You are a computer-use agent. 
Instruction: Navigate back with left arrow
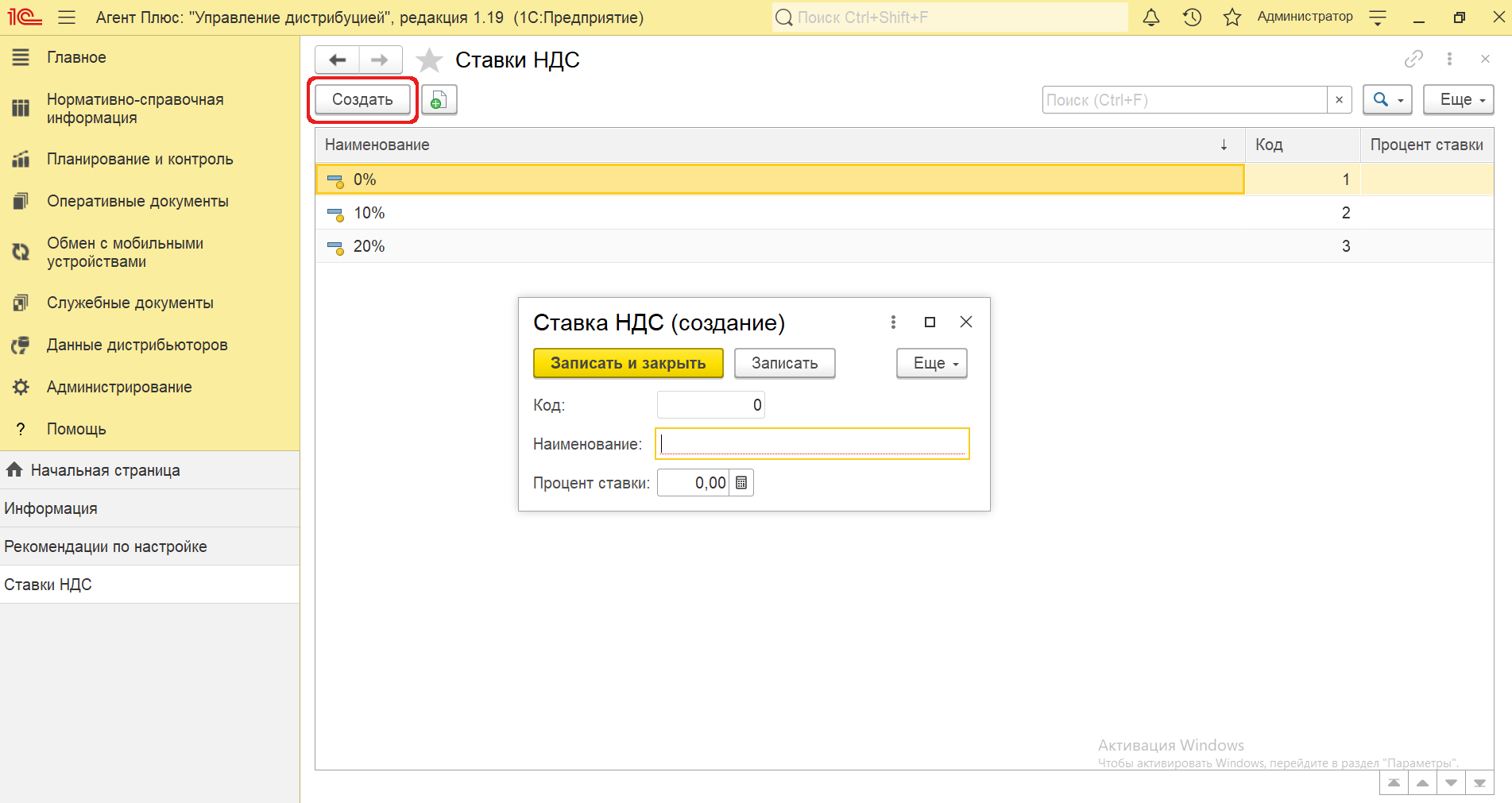click(x=338, y=60)
